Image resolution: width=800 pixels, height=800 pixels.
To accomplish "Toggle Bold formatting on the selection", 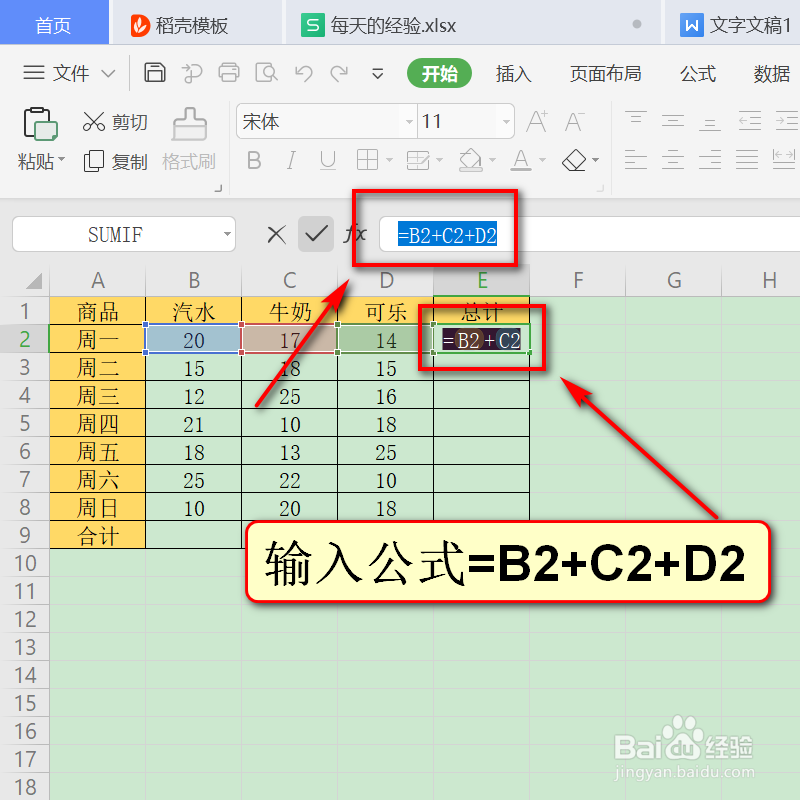I will click(x=253, y=160).
